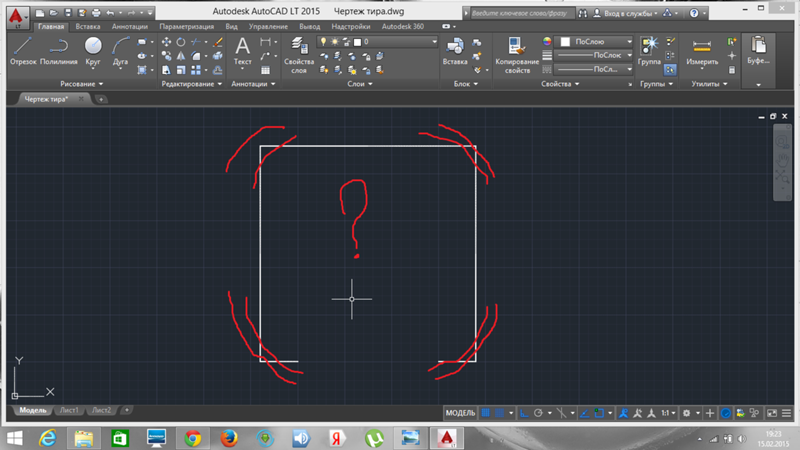Click the Print icon in quick access toolbar

[96, 13]
